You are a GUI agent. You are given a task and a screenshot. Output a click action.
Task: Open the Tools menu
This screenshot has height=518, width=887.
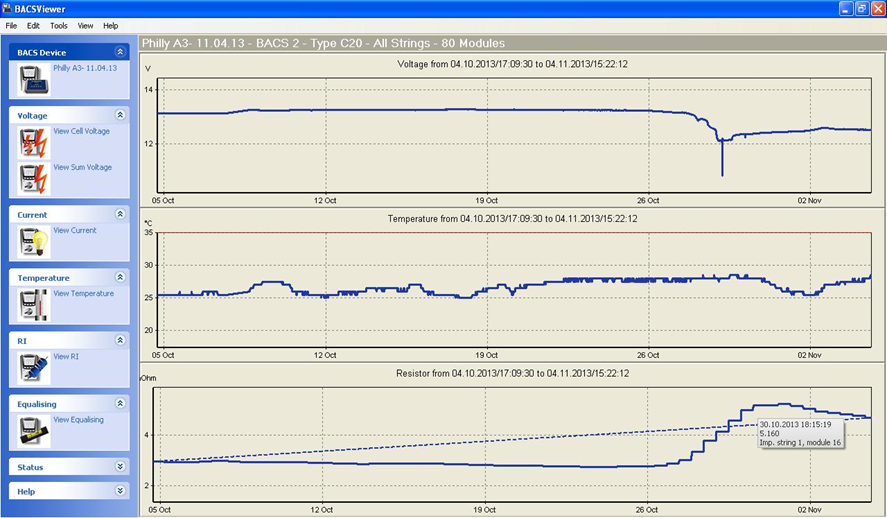tap(59, 25)
